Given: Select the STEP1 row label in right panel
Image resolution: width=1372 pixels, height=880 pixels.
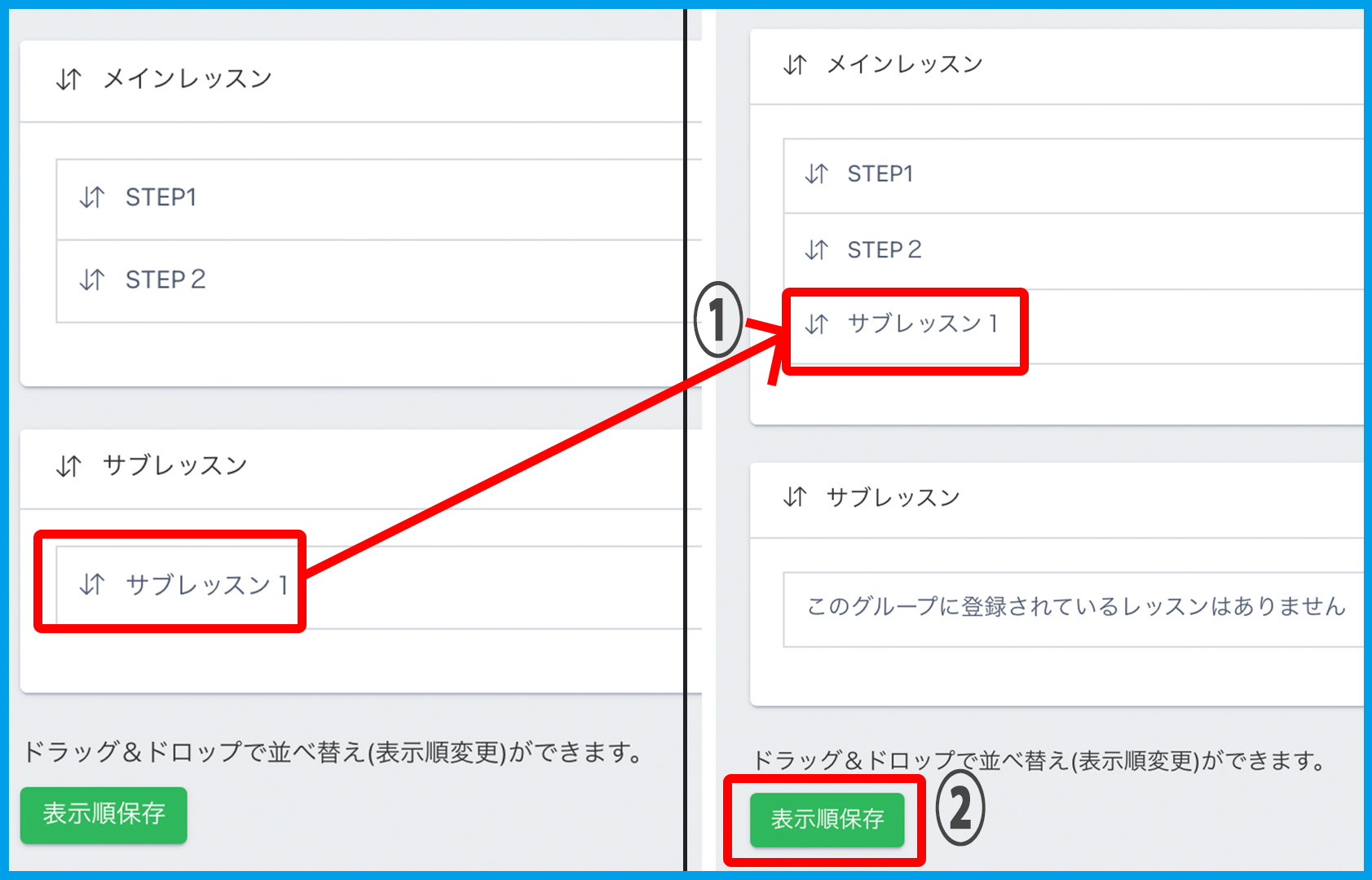Looking at the screenshot, I should coord(880,174).
